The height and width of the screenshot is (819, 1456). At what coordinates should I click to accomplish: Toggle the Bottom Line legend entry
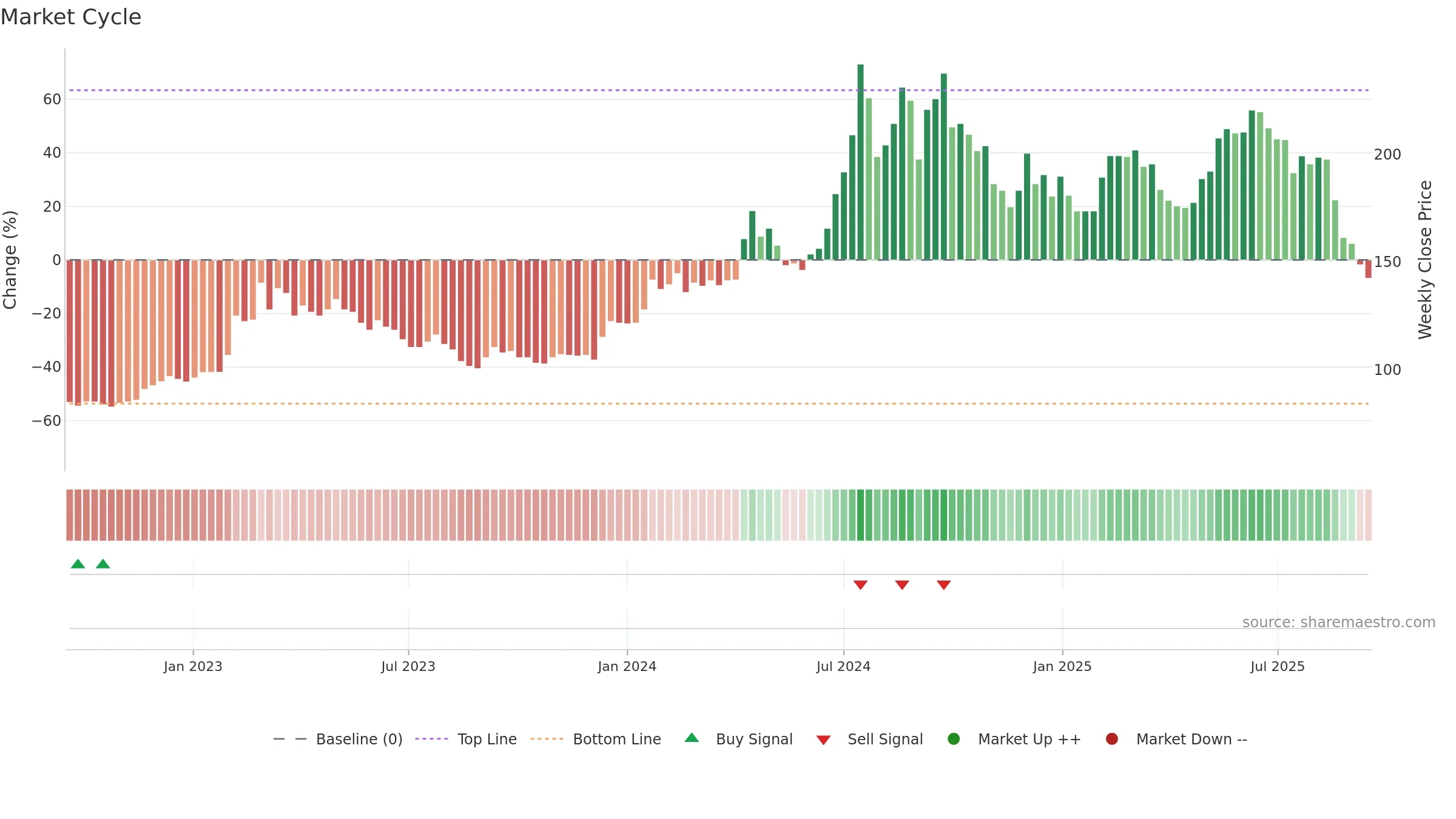[x=596, y=739]
